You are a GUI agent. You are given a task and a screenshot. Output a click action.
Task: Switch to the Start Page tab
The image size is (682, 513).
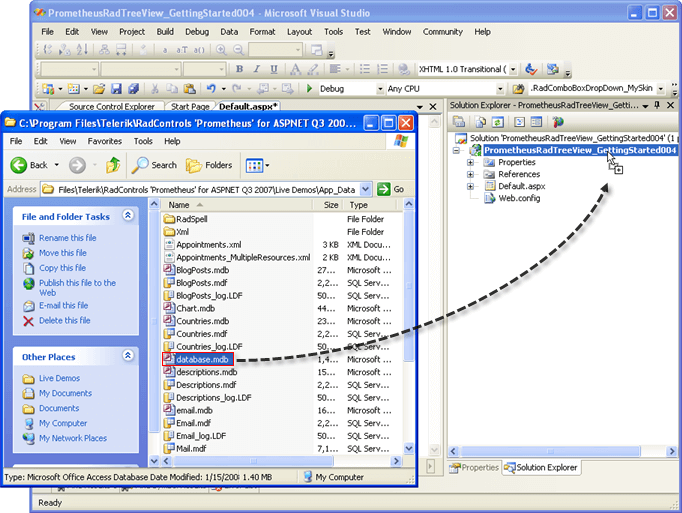click(x=190, y=106)
